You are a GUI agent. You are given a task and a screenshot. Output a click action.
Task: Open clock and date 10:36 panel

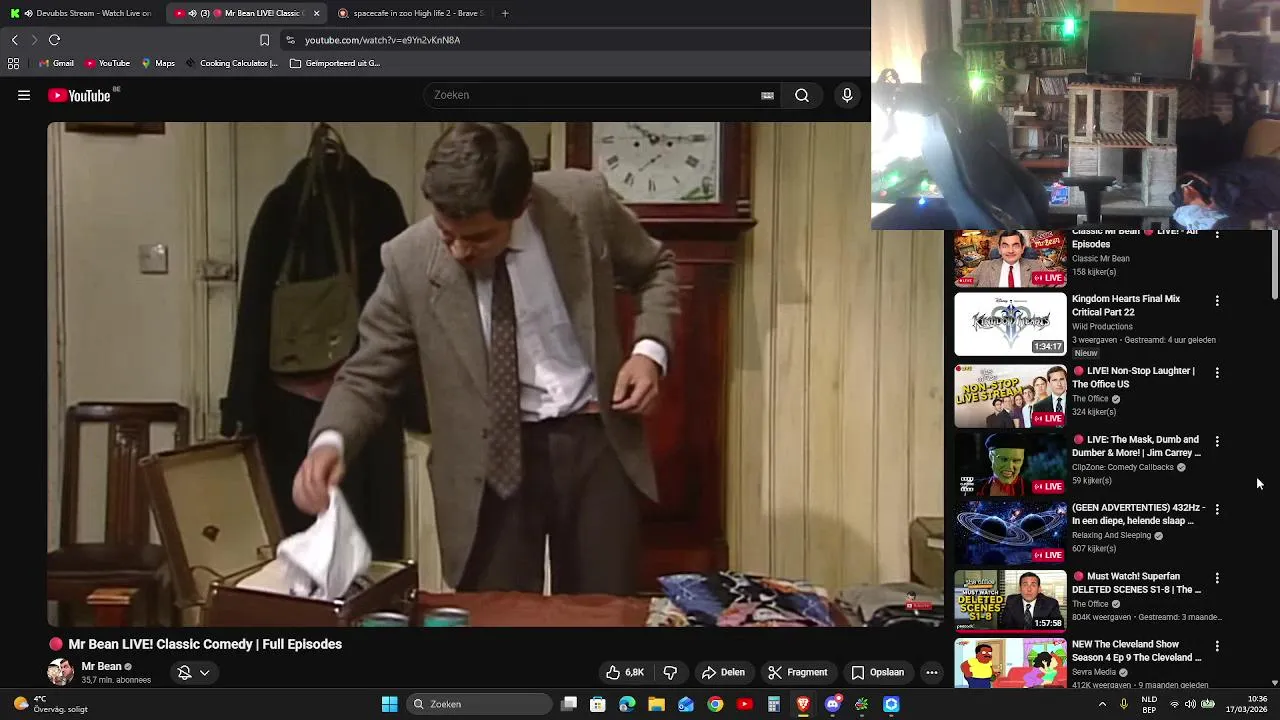(x=1246, y=704)
